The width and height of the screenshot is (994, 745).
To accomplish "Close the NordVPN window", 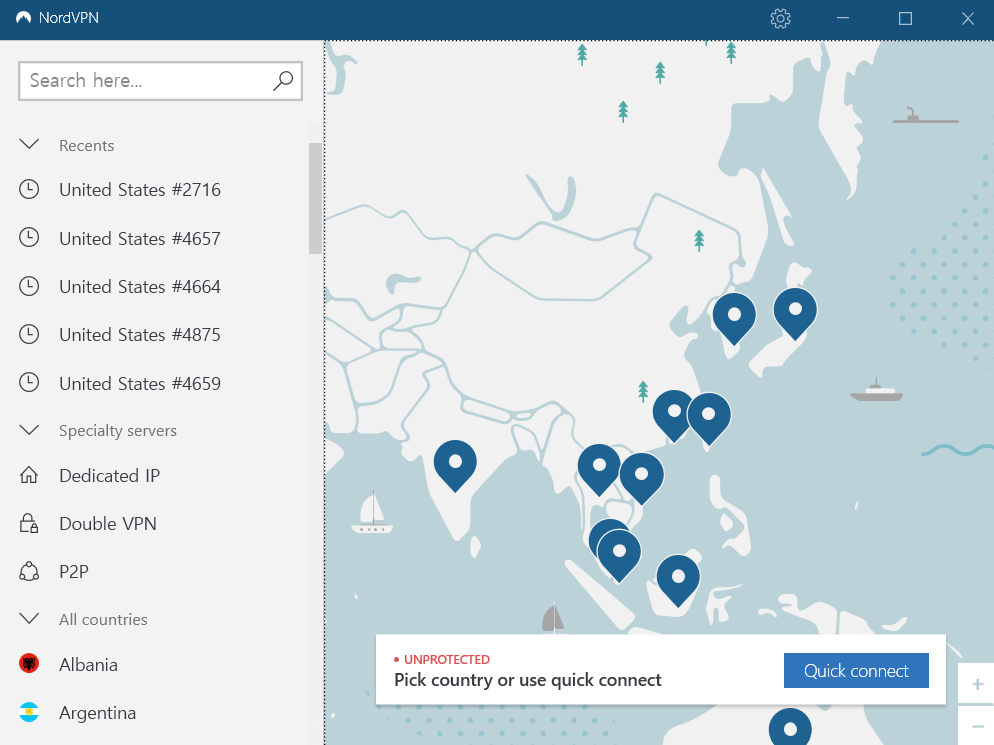I will tap(967, 18).
